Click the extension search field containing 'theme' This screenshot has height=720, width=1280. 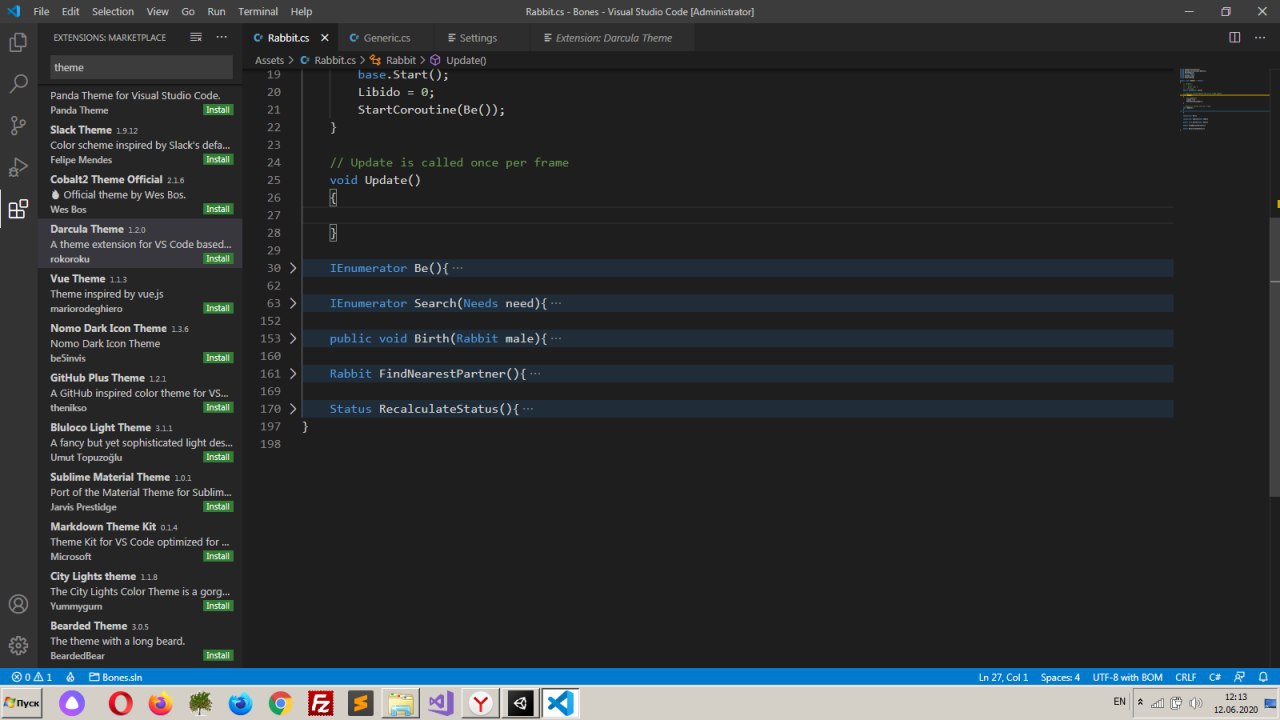[141, 67]
